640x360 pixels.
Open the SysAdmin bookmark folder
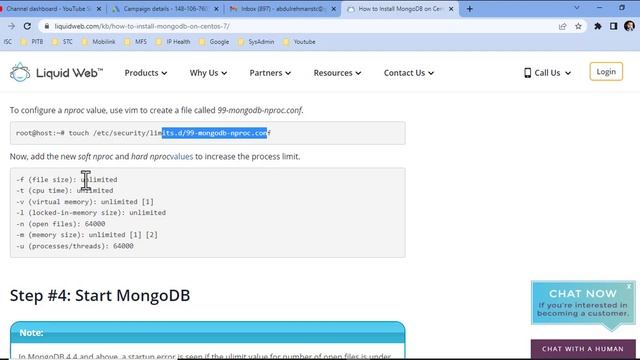256,42
